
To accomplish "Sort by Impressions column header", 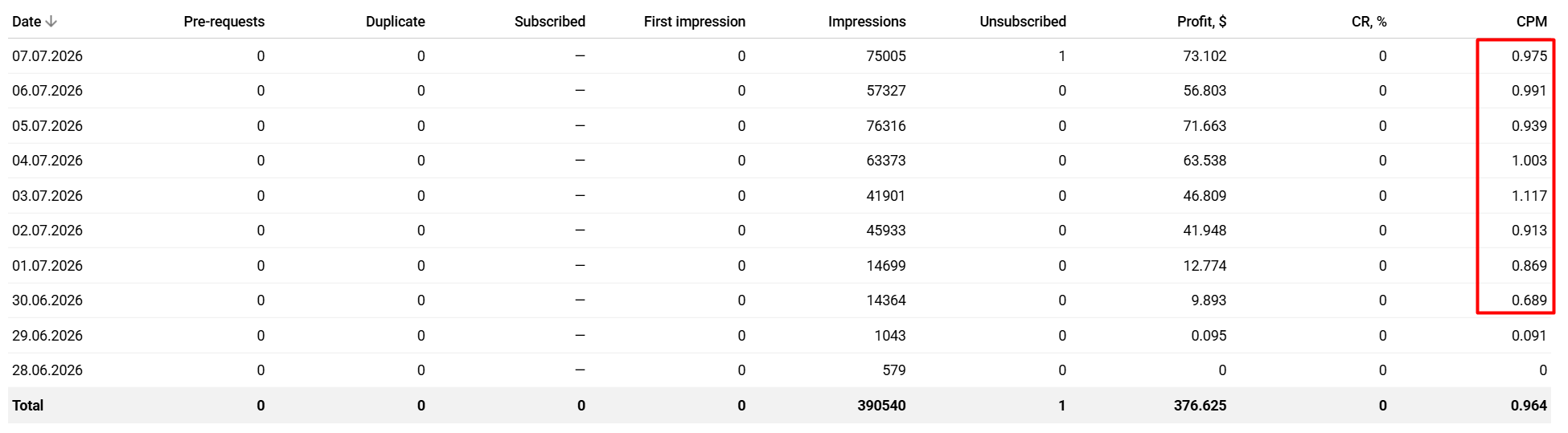I will click(x=867, y=22).
